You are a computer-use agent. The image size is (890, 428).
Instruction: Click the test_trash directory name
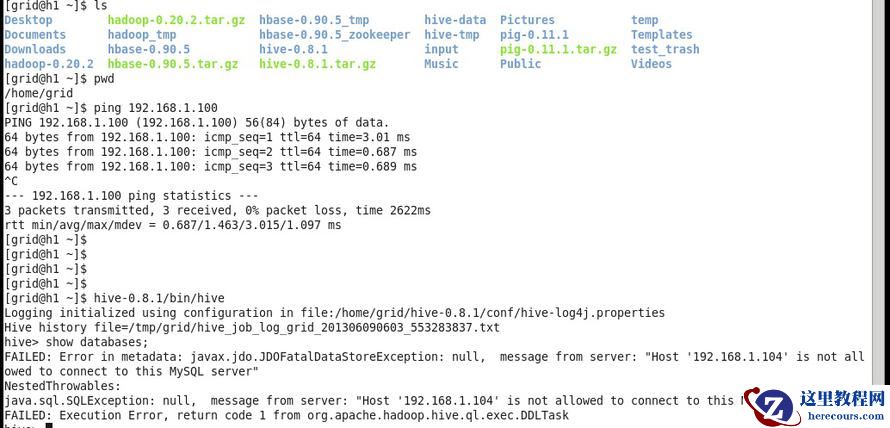[665, 49]
